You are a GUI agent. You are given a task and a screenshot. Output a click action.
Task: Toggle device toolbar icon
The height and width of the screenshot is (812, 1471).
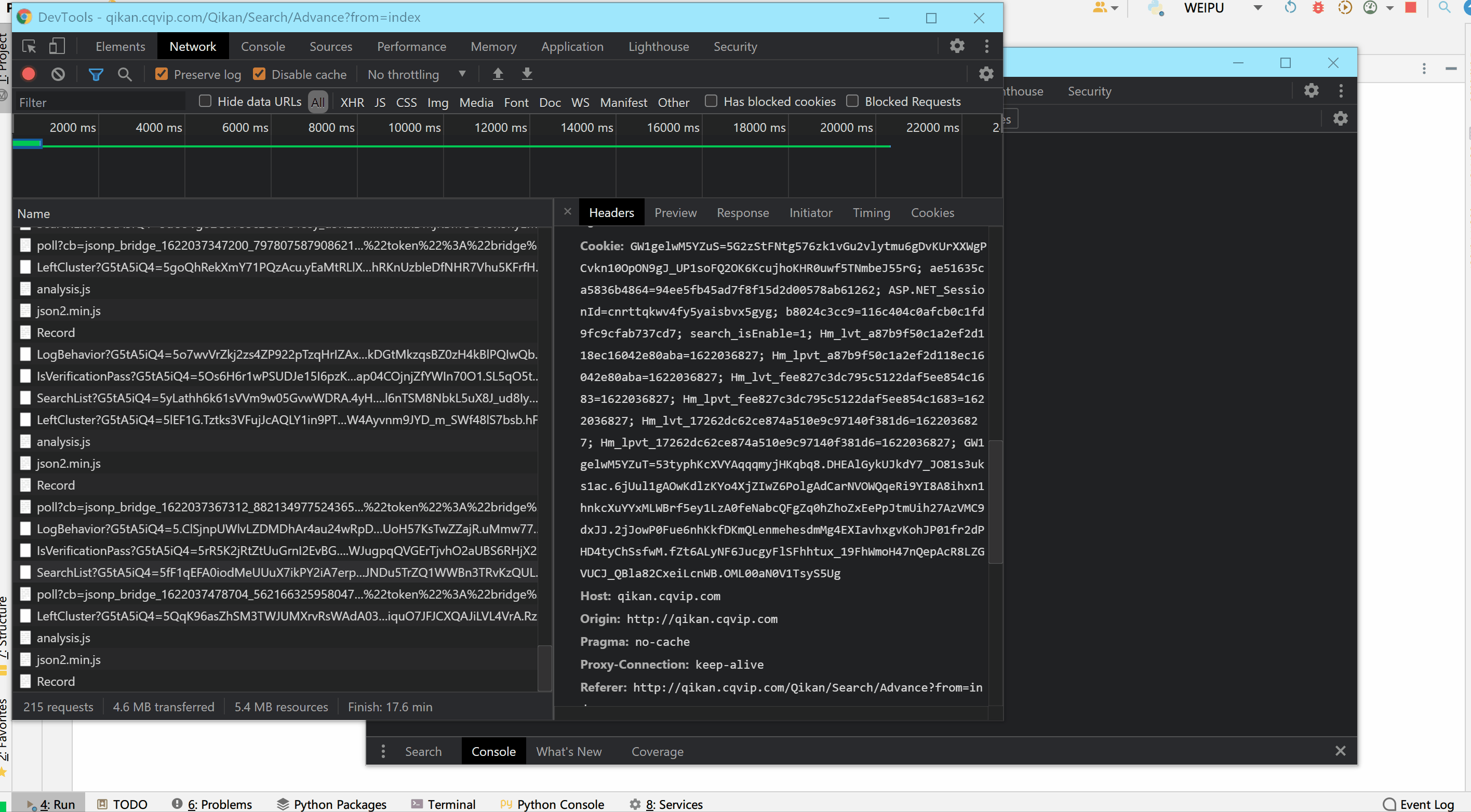coord(57,46)
